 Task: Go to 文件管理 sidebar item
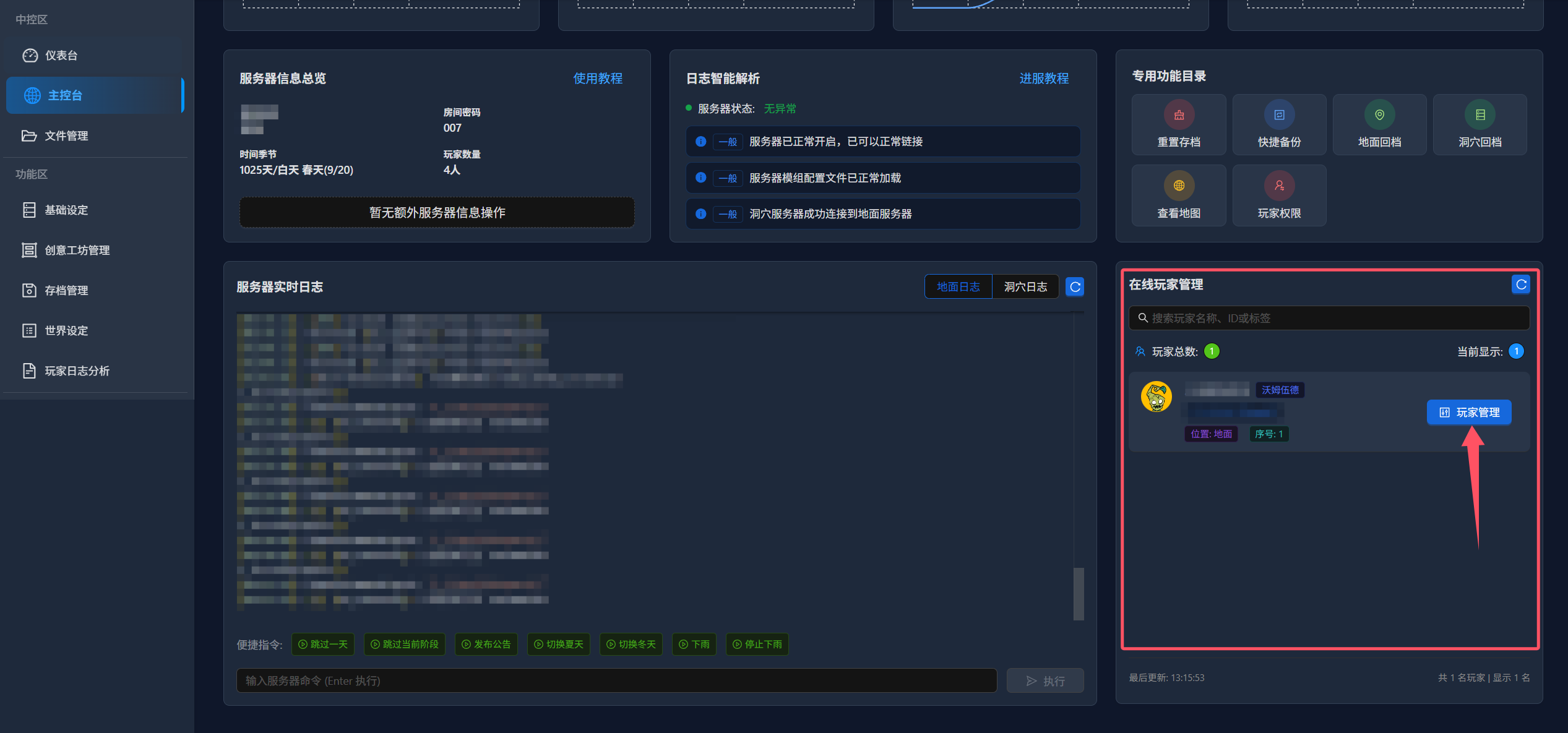click(66, 136)
